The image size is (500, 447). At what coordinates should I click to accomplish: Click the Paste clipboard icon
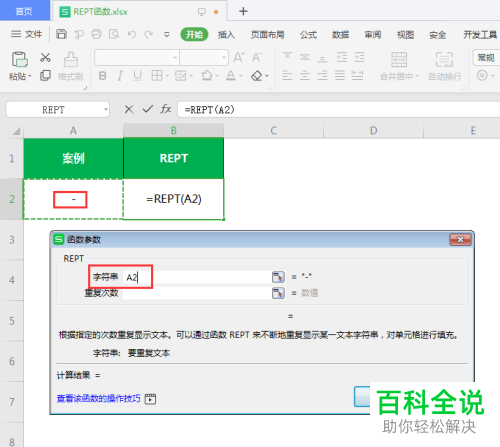coord(20,59)
